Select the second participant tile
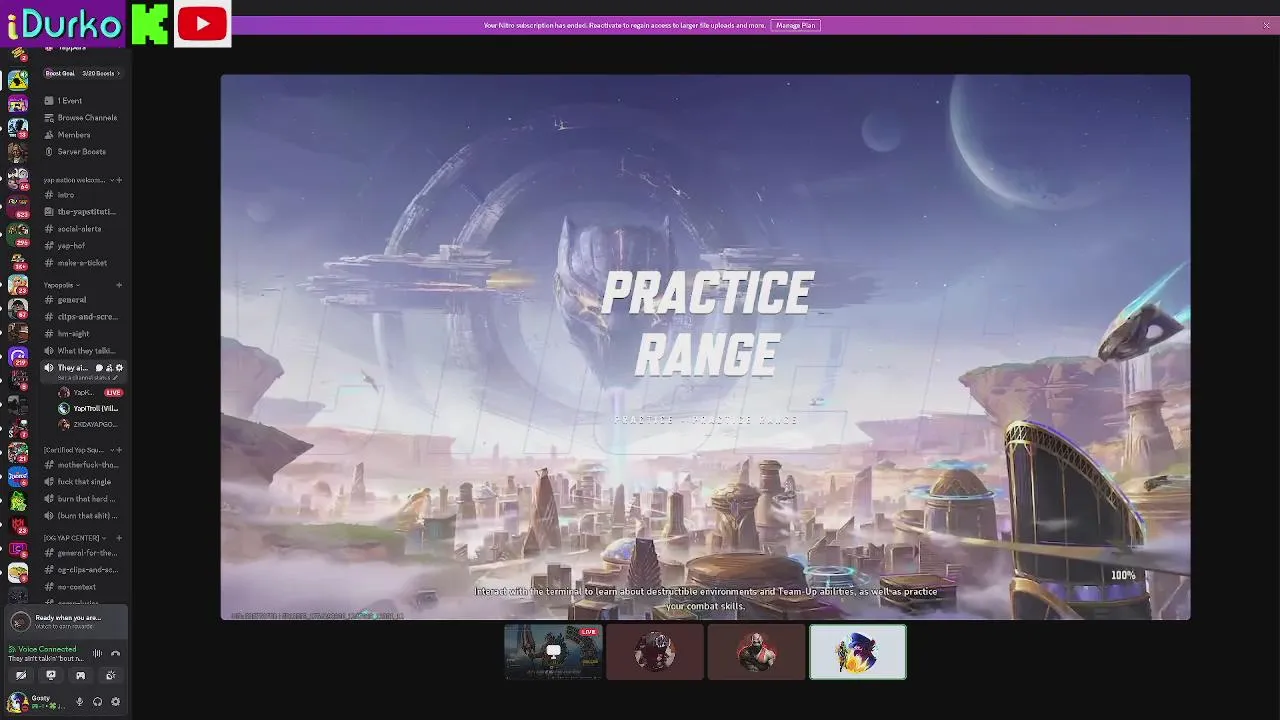The width and height of the screenshot is (1280, 720). [655, 652]
